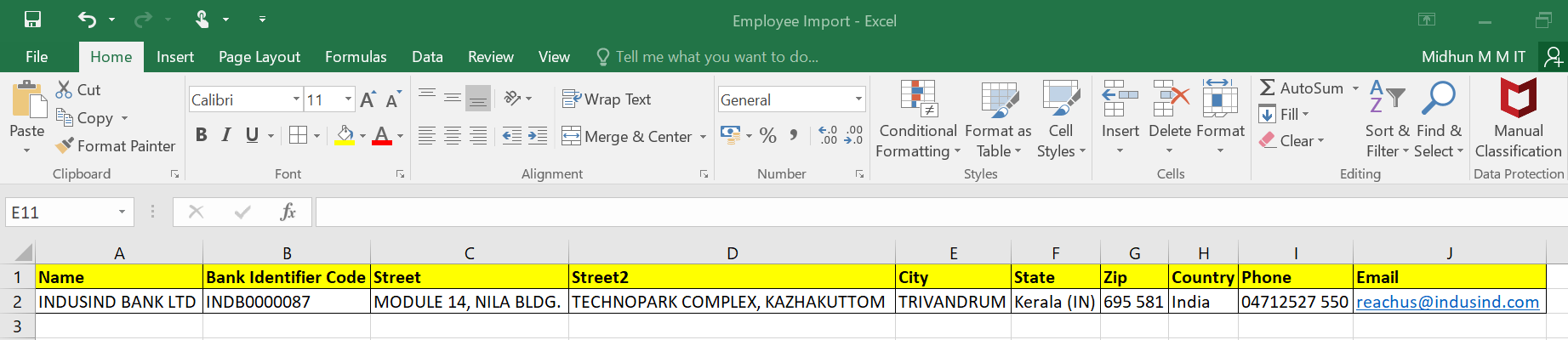This screenshot has height=340, width=1568.
Task: Open reachus@indusind.com email link
Action: (1447, 302)
